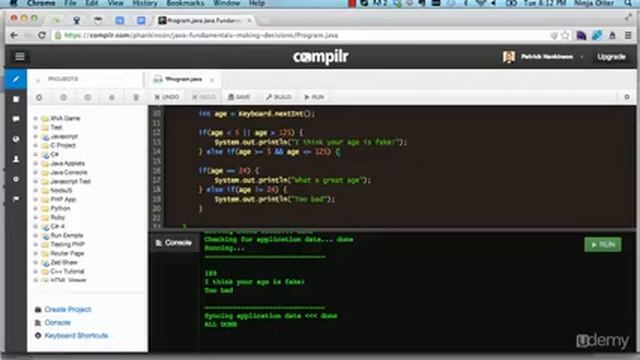Expand the Test project folder

pos(35,127)
